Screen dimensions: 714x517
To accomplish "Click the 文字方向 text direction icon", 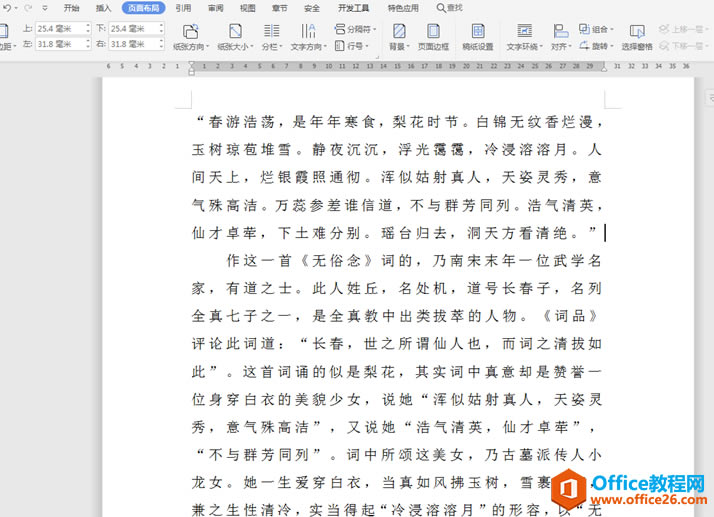I will [308, 31].
